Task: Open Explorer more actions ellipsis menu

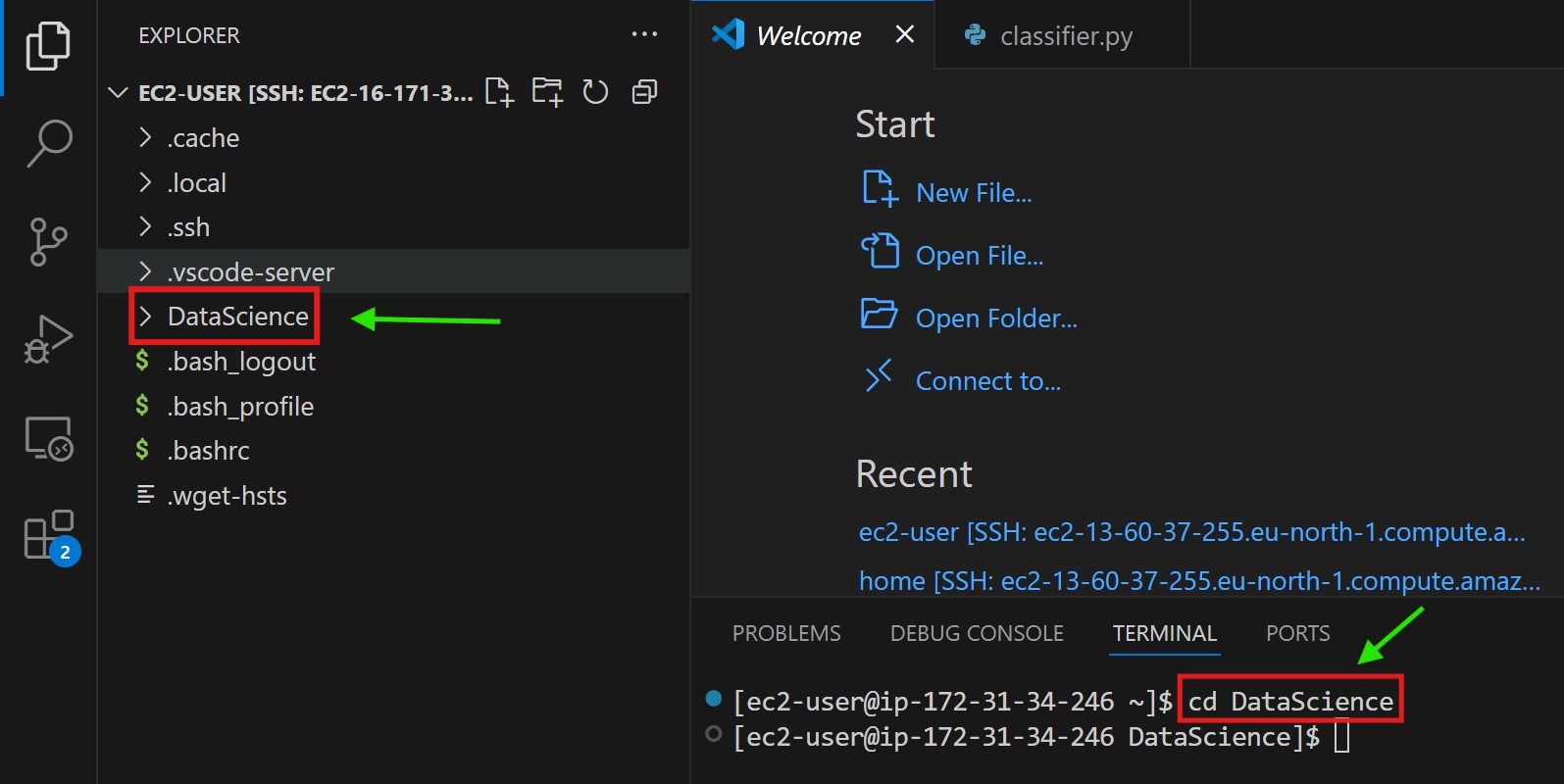Action: 644,34
